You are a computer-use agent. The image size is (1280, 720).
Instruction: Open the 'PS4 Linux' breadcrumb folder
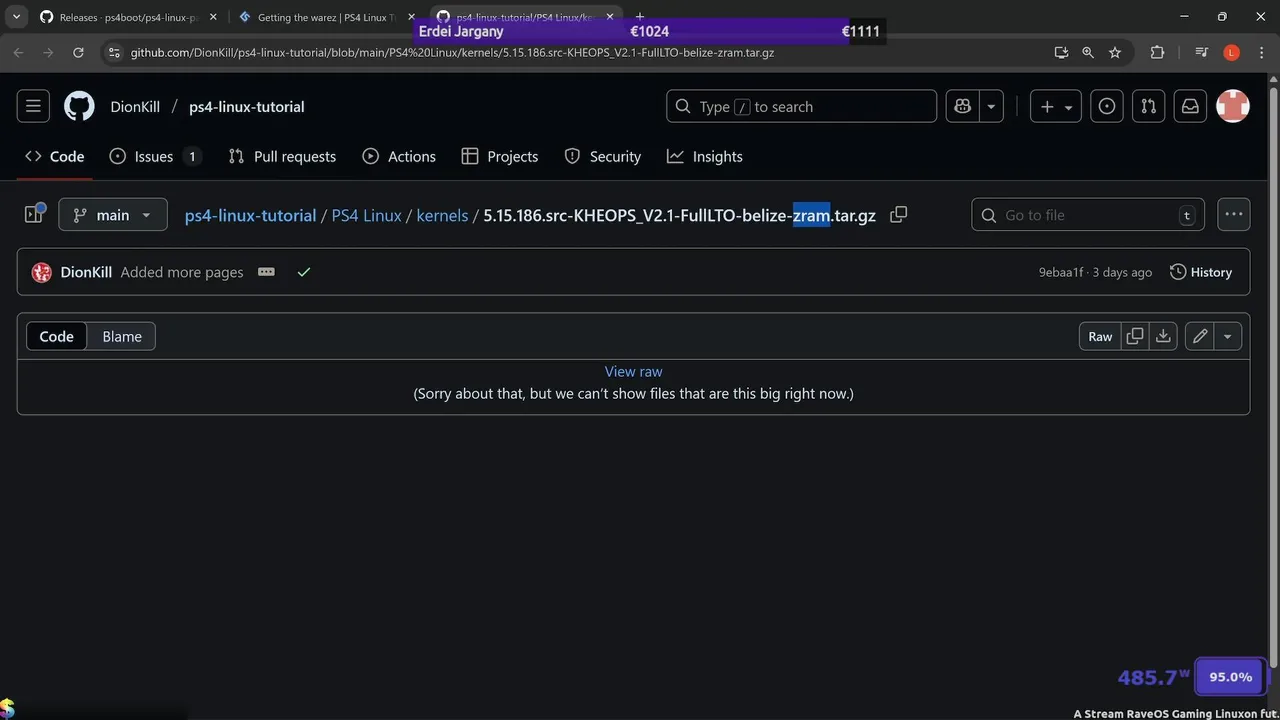pos(366,215)
